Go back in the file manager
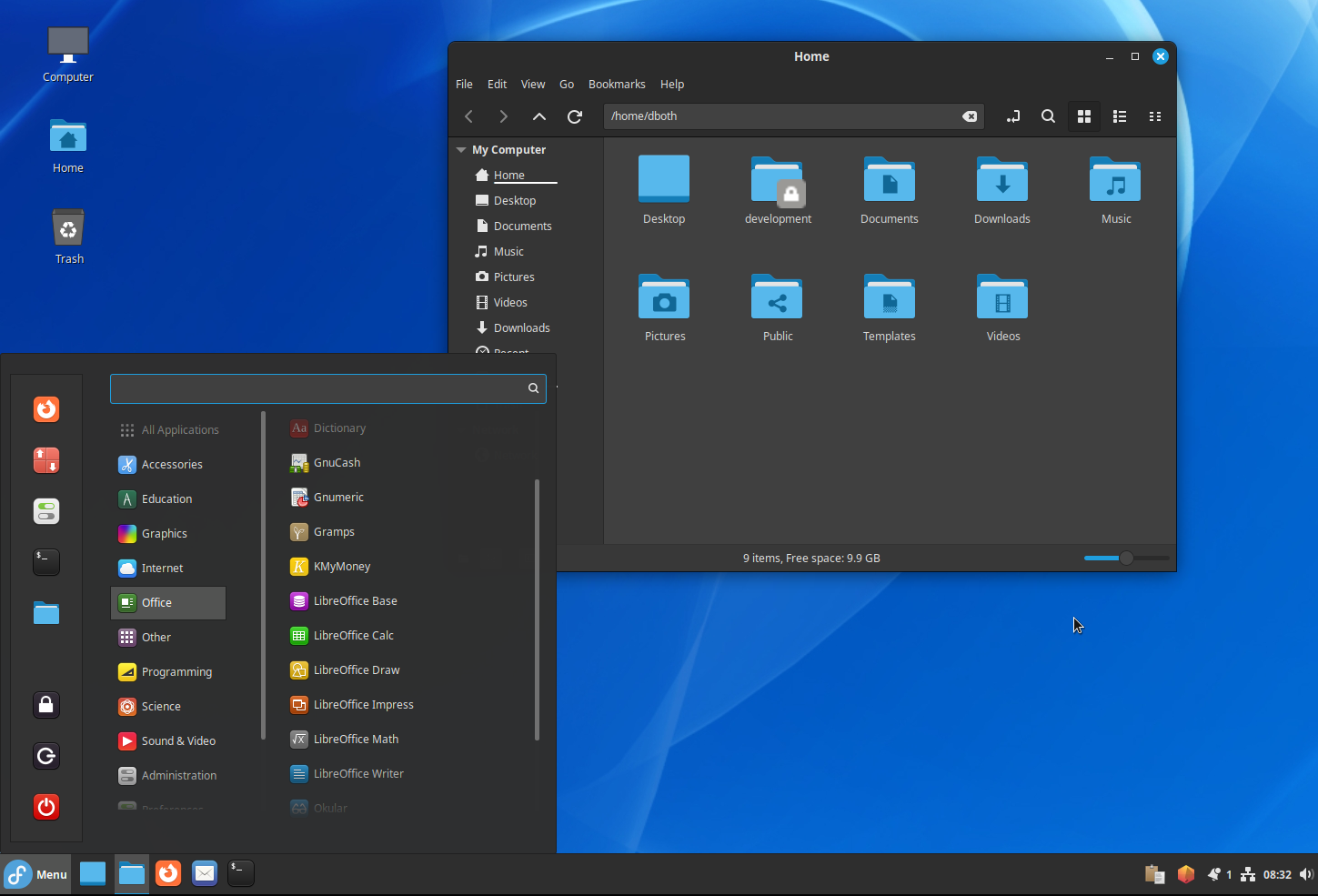This screenshot has width=1318, height=896. point(469,116)
